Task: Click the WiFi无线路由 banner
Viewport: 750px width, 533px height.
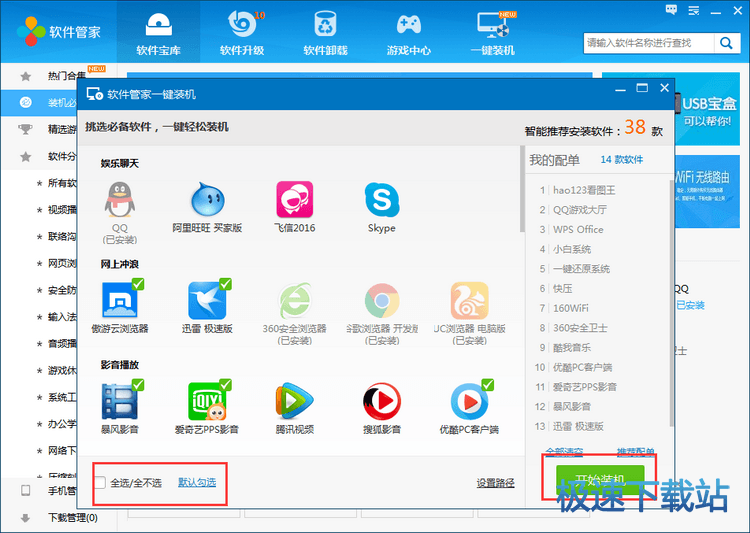Action: pyautogui.click(x=707, y=191)
